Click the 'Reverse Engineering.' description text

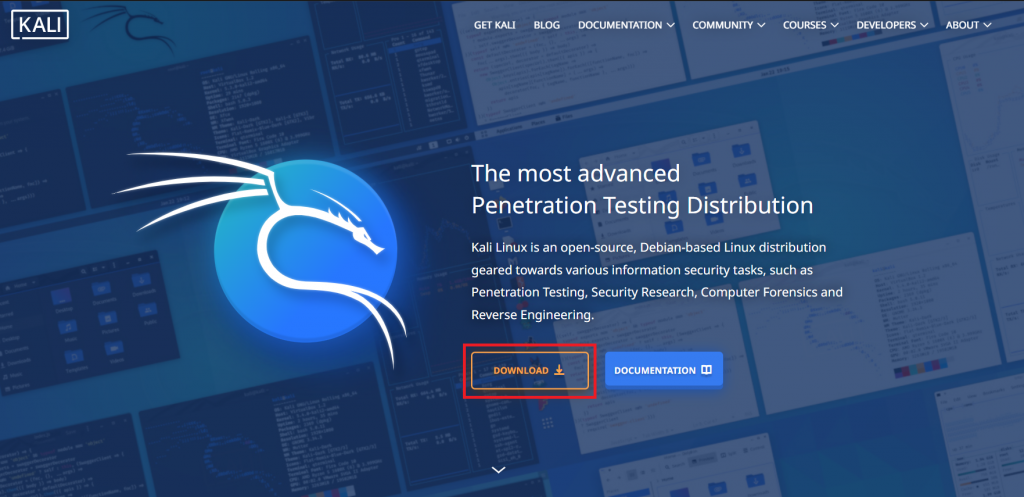point(532,315)
